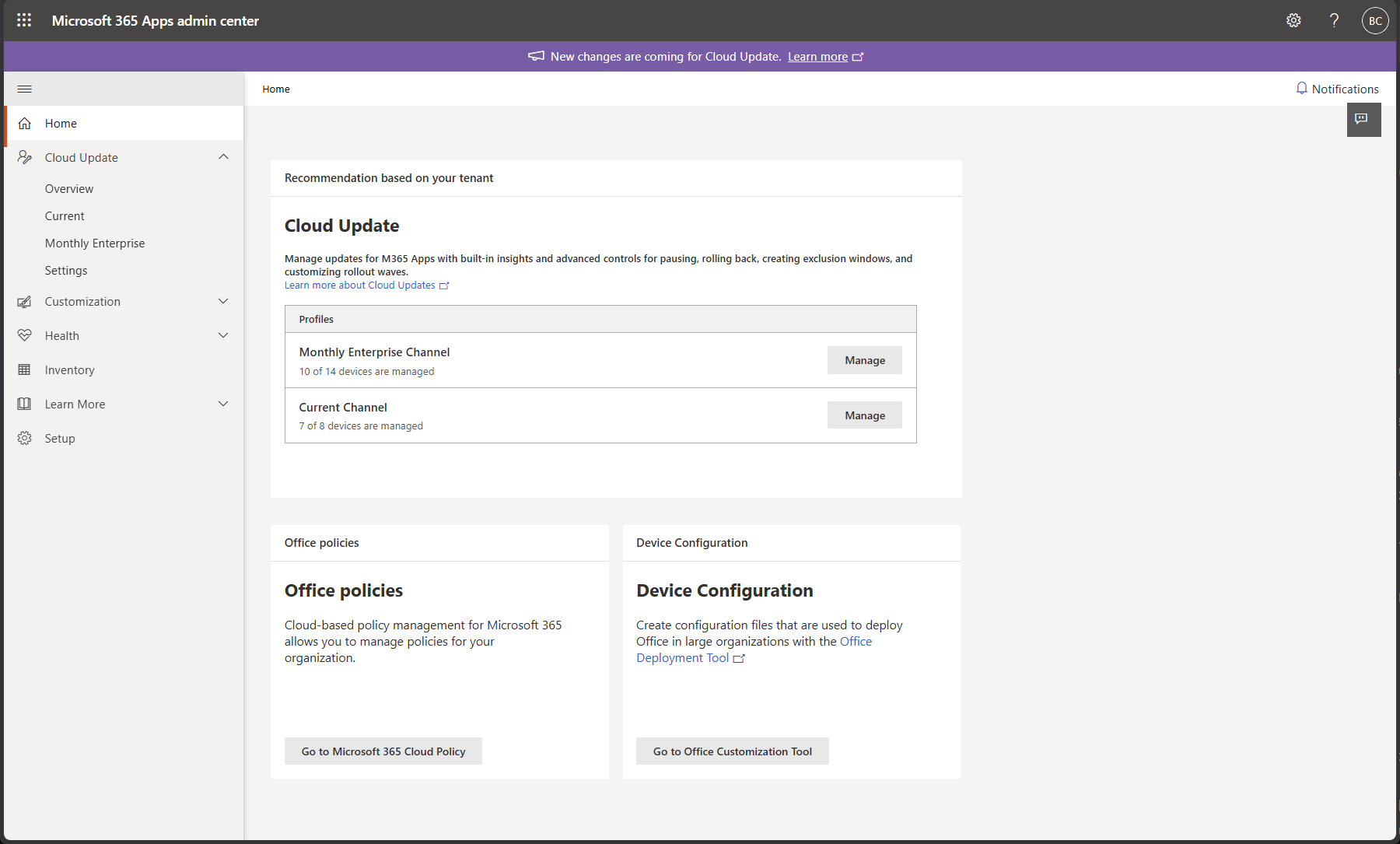Click external icon after Office Deployment Tool
Viewport: 1400px width, 844px height.
[x=739, y=658]
